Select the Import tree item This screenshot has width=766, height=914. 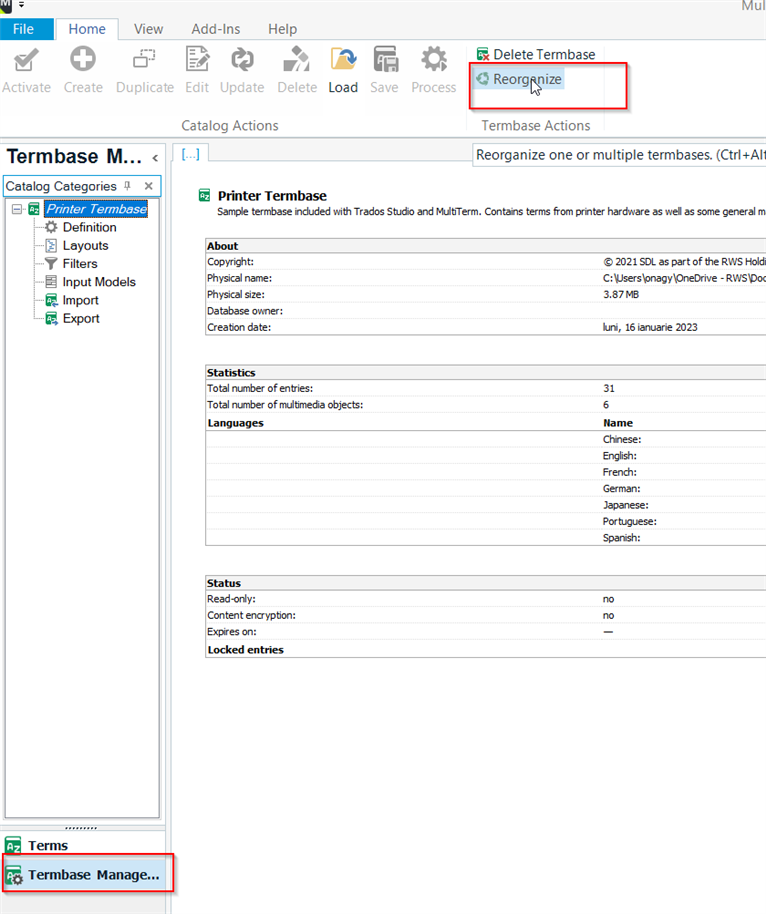80,300
